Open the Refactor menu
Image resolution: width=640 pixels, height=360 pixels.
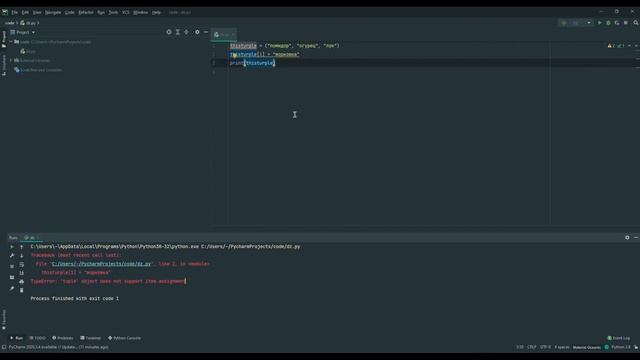click(x=86, y=12)
